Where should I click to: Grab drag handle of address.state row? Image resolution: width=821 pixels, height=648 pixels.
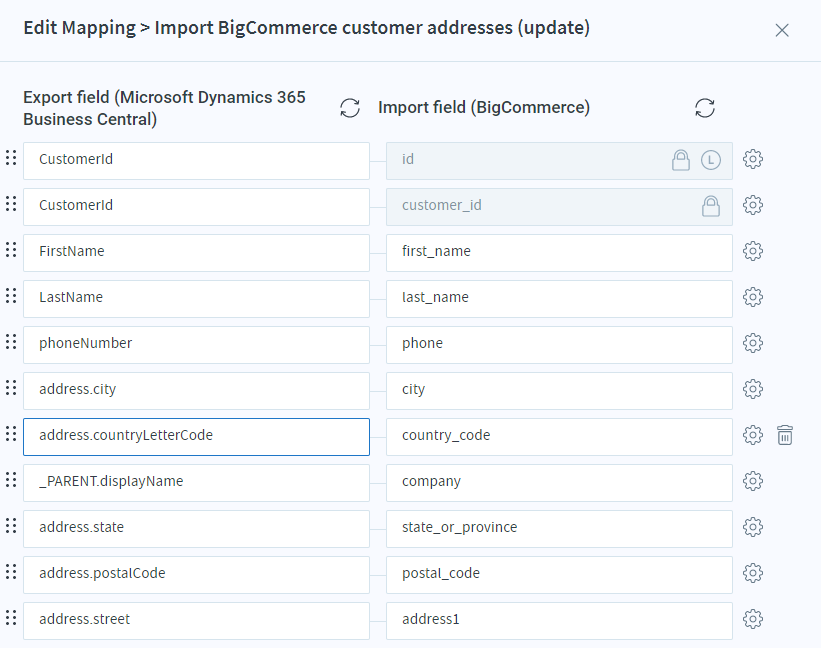(11, 526)
